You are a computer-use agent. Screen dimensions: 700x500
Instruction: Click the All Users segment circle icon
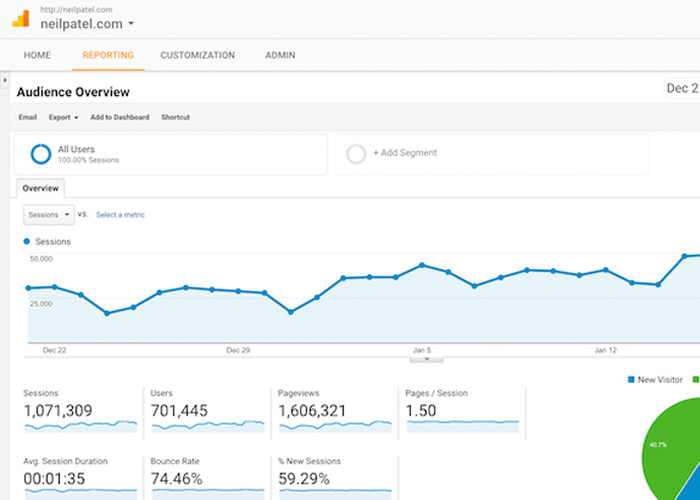41,154
